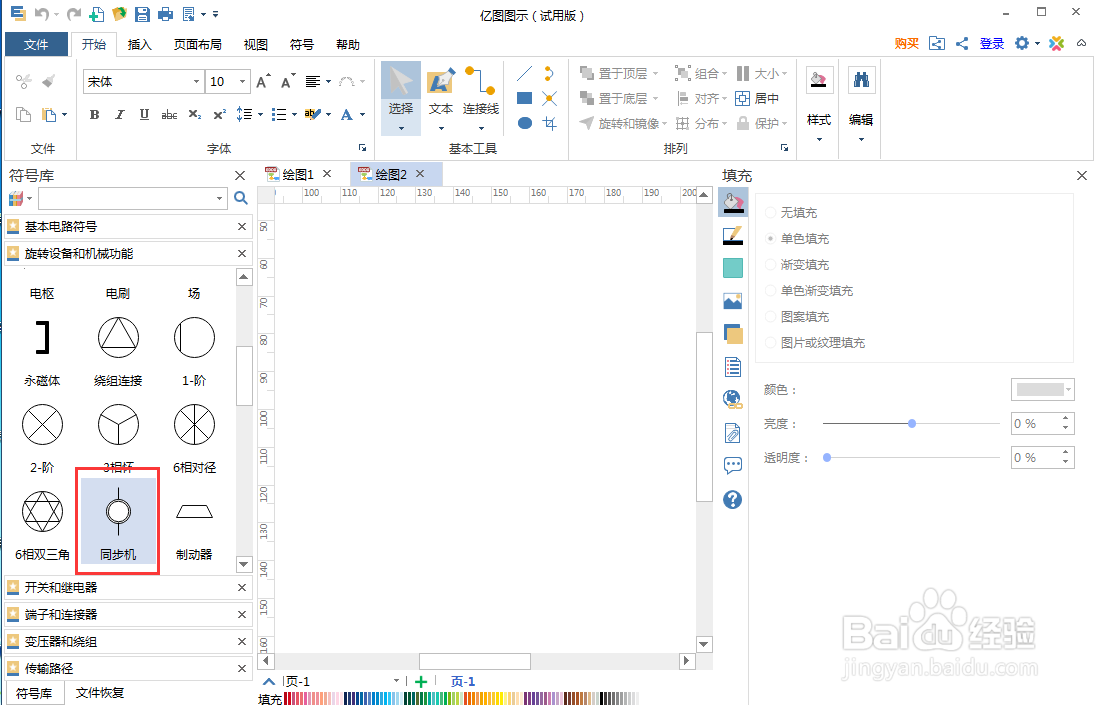Pick the rectangle shape tool
This screenshot has width=1097, height=705.
tap(525, 98)
